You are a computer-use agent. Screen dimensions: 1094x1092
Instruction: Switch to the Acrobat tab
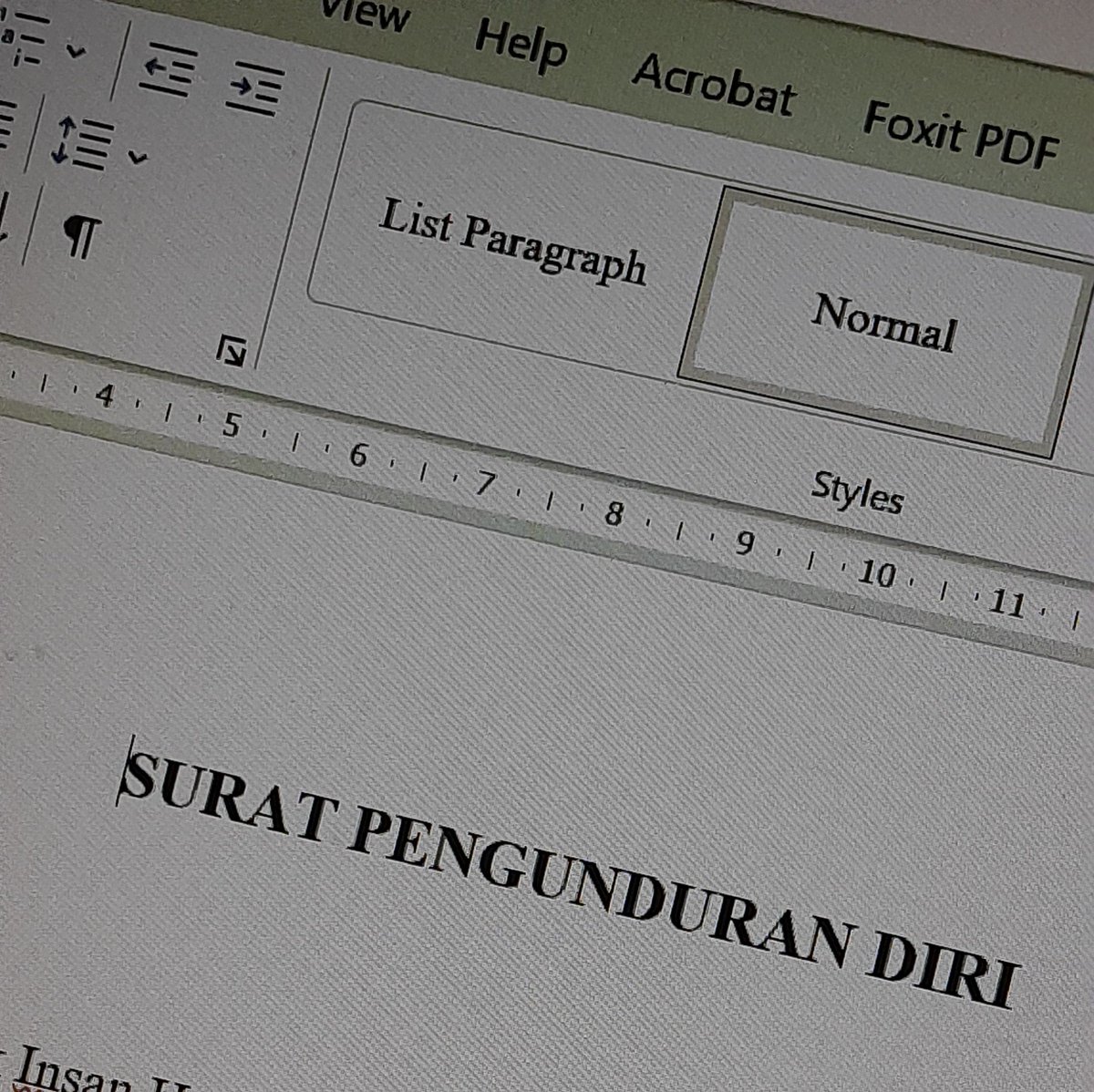pos(714,87)
